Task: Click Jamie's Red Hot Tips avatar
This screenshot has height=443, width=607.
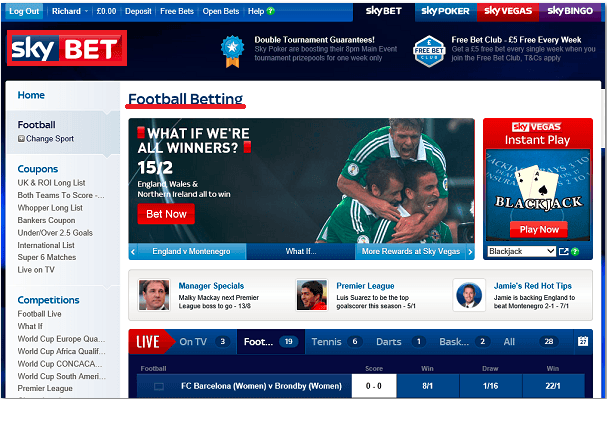Action: tap(469, 295)
